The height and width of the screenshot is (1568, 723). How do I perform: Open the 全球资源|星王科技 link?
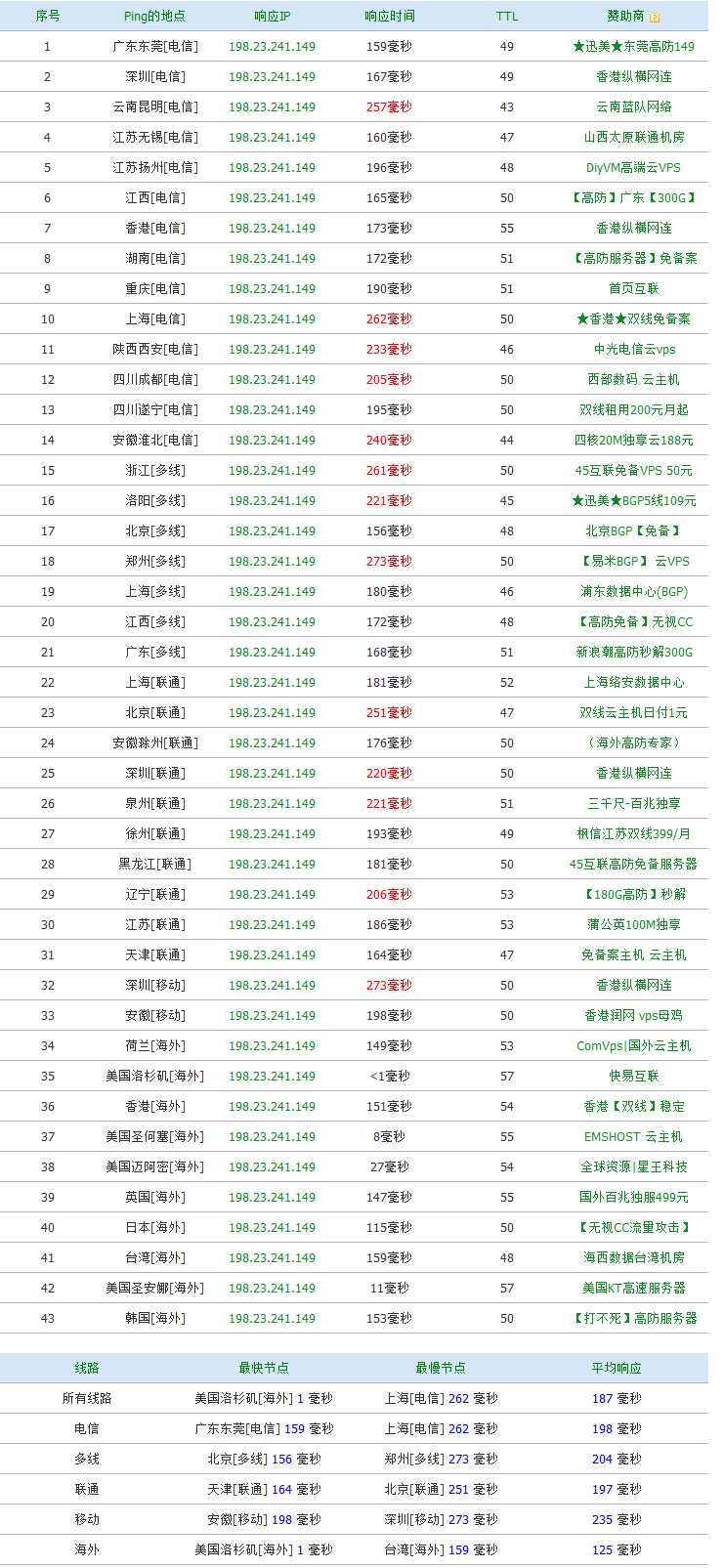(633, 1167)
